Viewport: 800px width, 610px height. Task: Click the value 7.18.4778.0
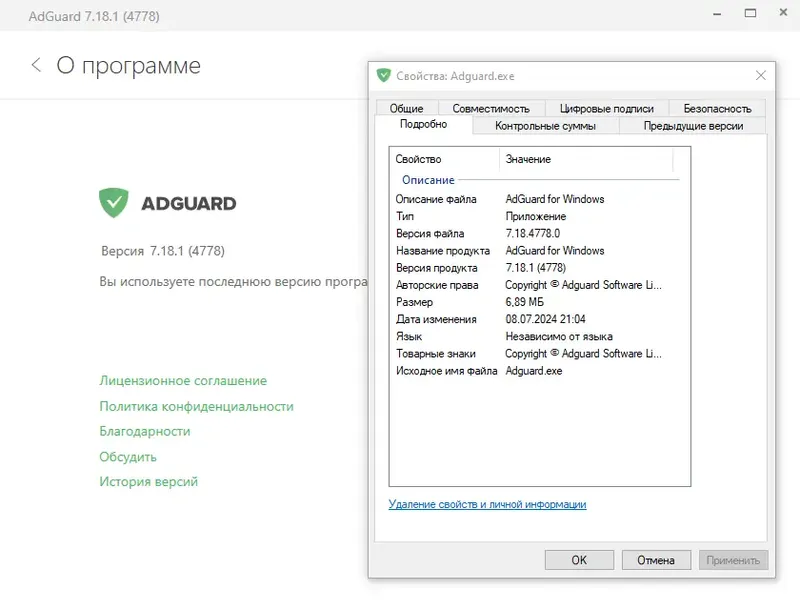coord(533,234)
